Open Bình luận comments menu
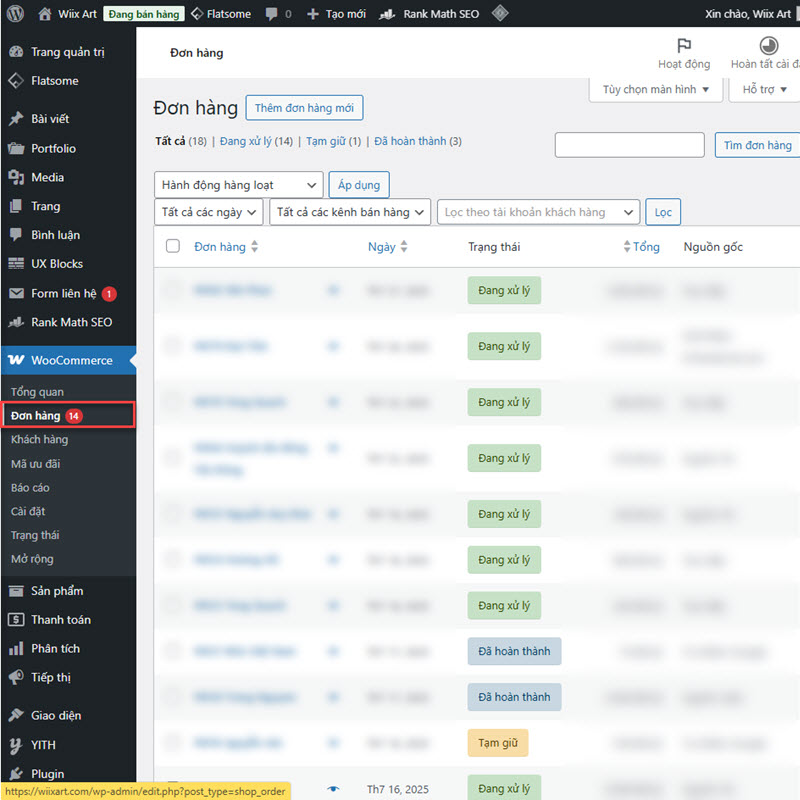 point(68,235)
